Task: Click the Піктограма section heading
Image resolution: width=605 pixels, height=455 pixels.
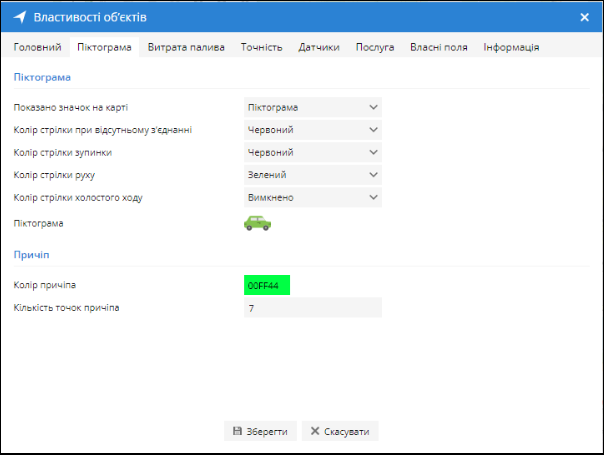Action: click(42, 77)
